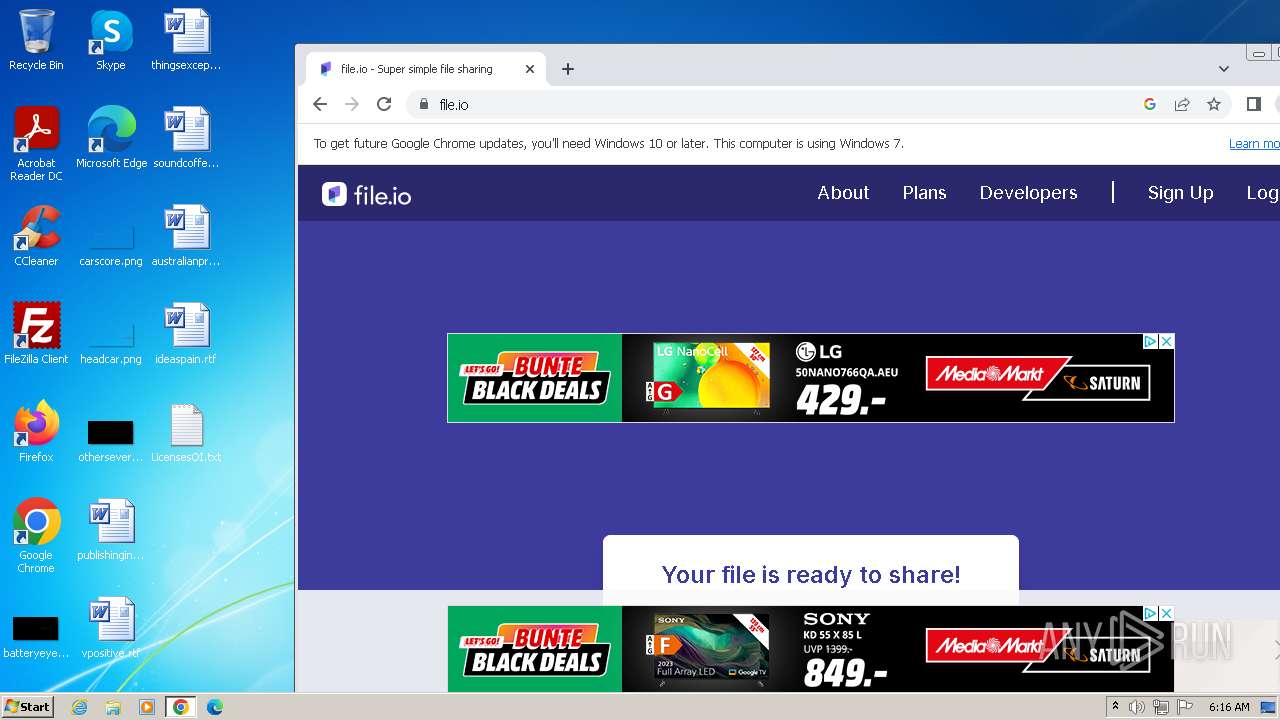Launch CCleaner desktop shortcut
Screen dimensions: 1280x720
[36, 236]
